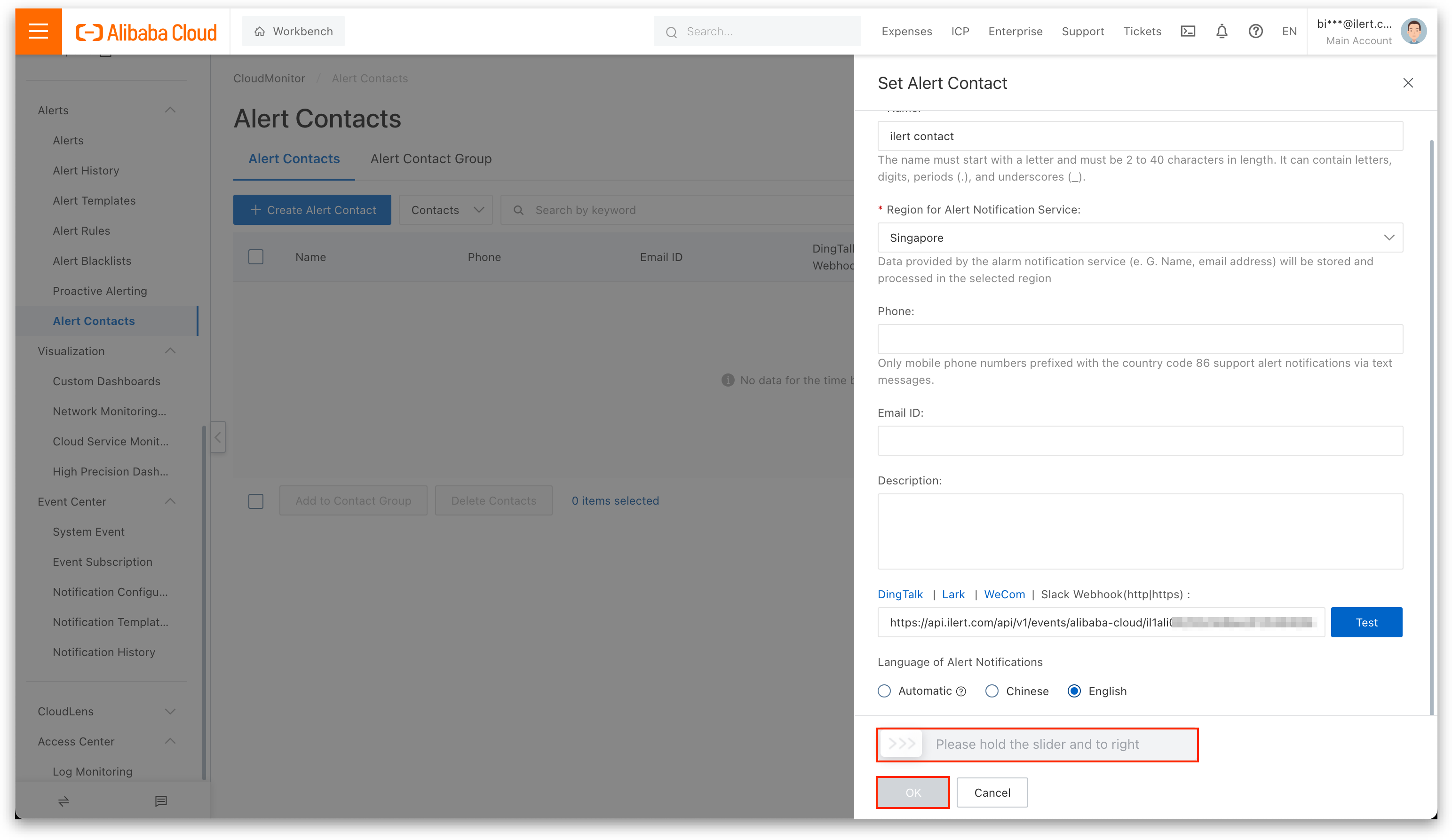Open Alert Rules in the sidebar
1452x840 pixels.
[81, 230]
